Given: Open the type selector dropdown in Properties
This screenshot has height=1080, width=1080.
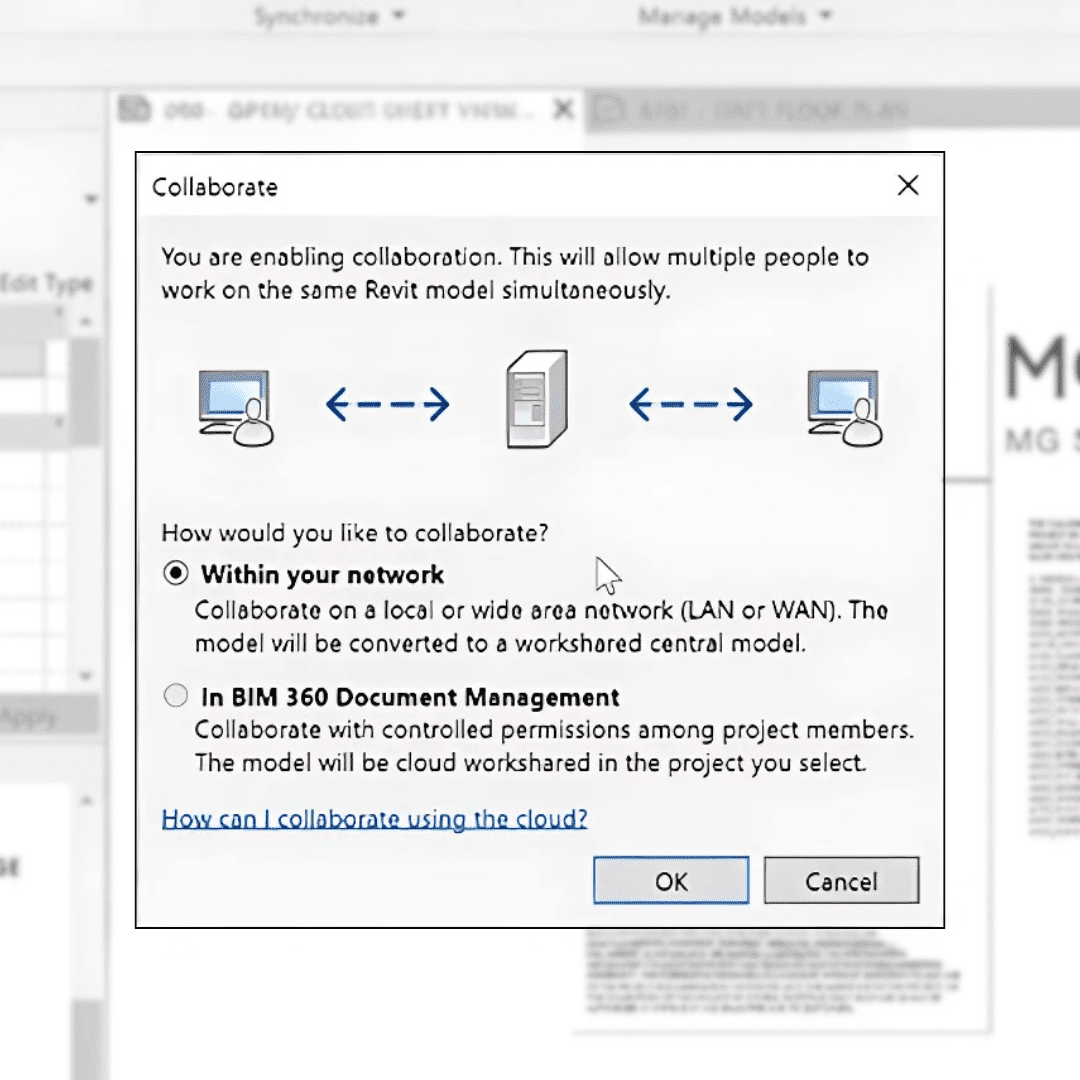Looking at the screenshot, I should [x=91, y=200].
